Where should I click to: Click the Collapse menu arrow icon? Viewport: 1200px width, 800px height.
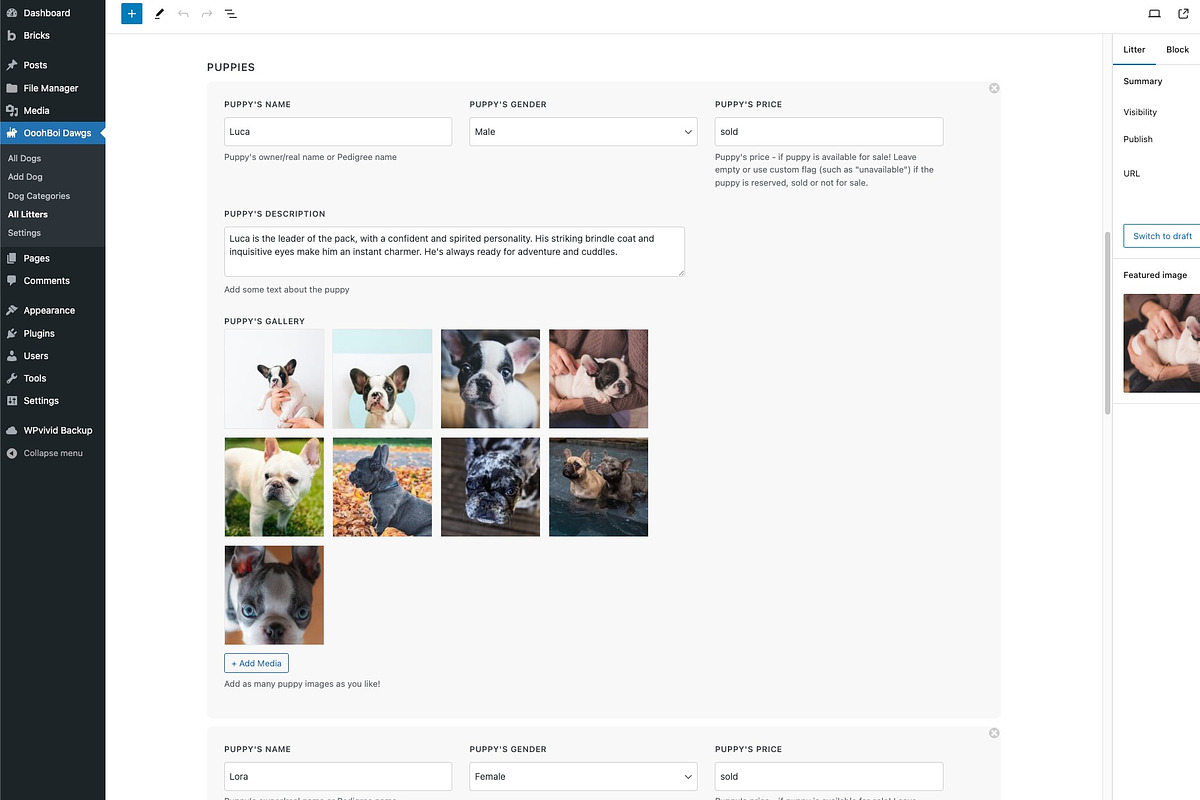click(12, 453)
